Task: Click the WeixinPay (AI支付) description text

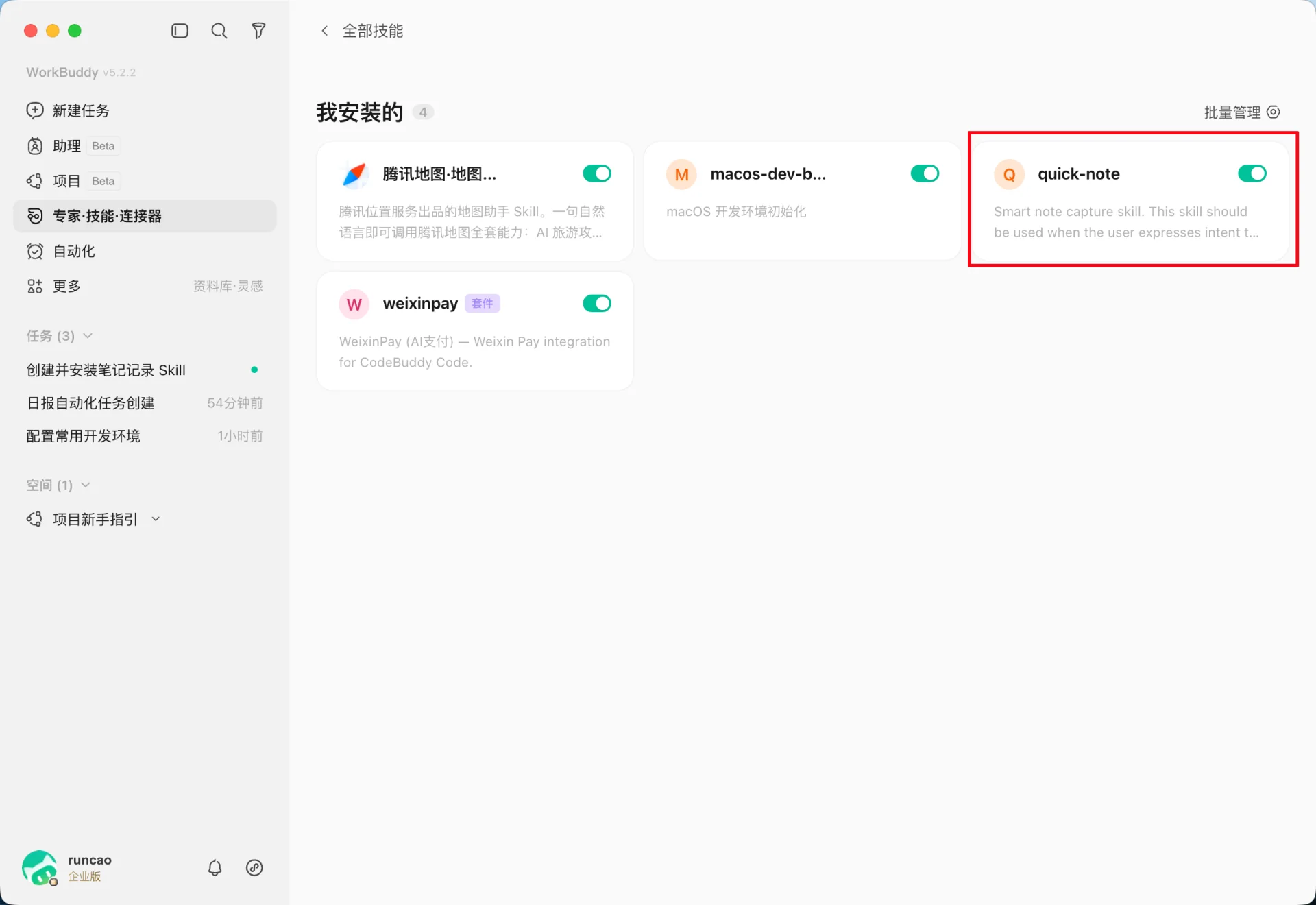Action: coord(474,352)
